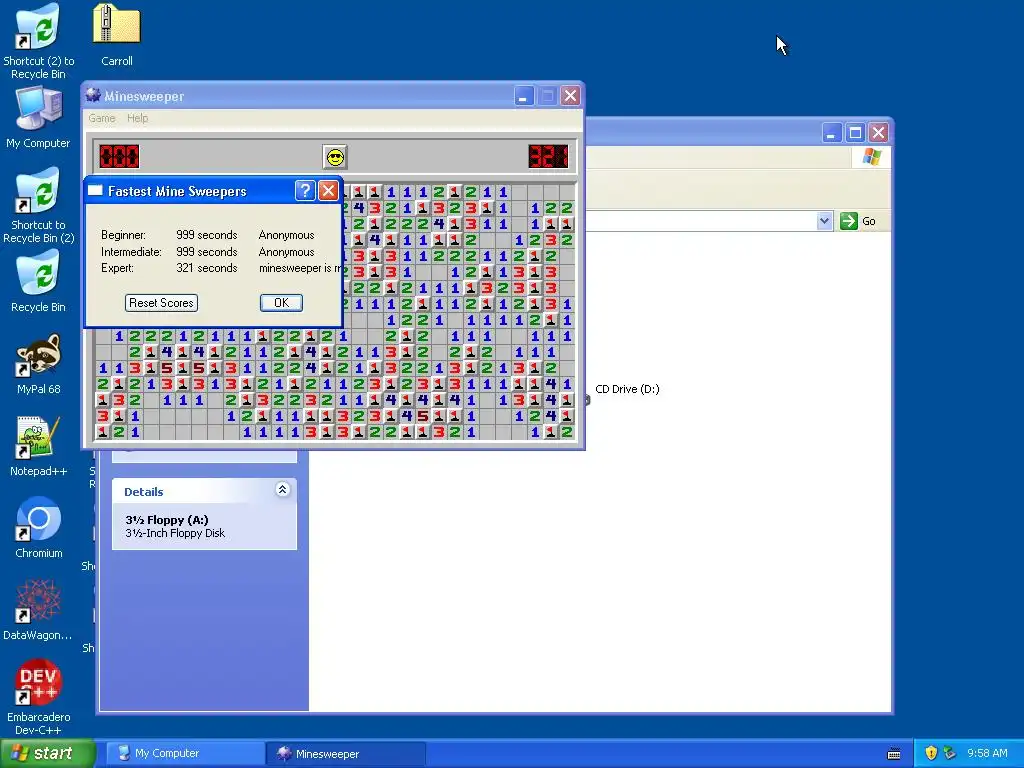Click the Windows flag logo in My Computer
The height and width of the screenshot is (768, 1024).
[x=871, y=157]
